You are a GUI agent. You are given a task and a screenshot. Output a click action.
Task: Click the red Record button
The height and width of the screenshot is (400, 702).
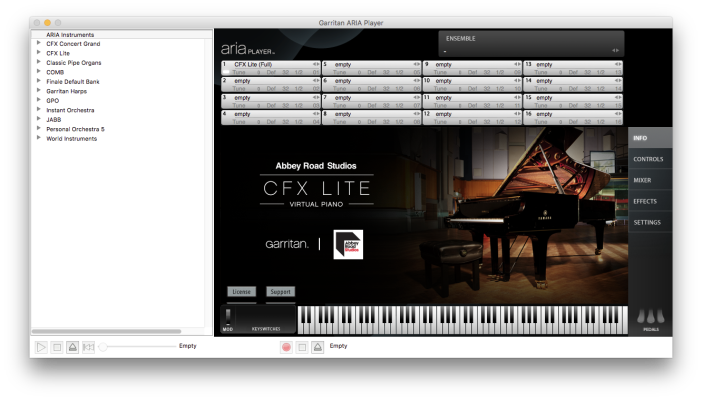[x=287, y=347]
